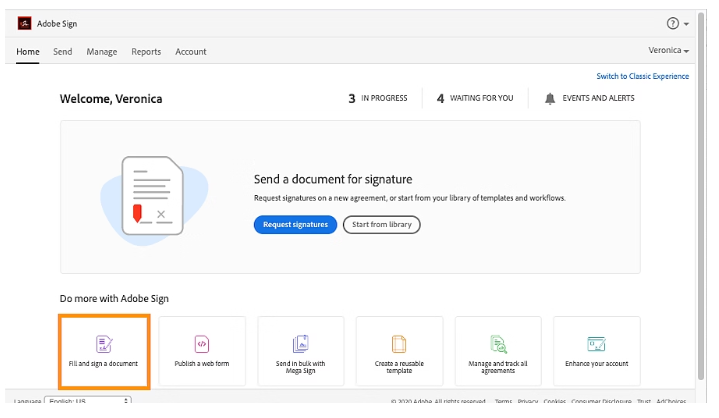Open the Account tab
Viewport: 719px width, 418px height.
pos(191,52)
